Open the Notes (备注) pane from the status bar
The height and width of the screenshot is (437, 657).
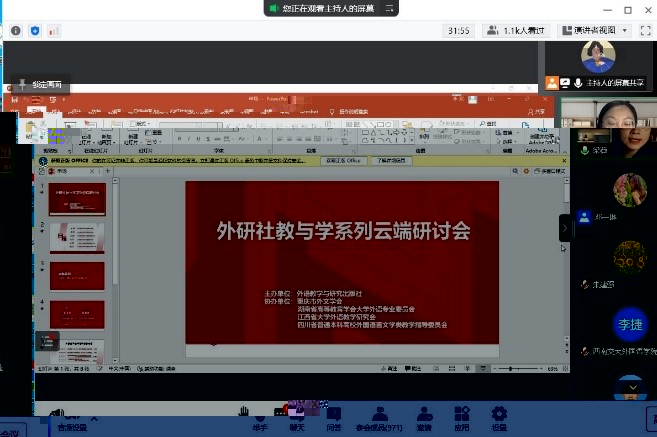[389, 369]
